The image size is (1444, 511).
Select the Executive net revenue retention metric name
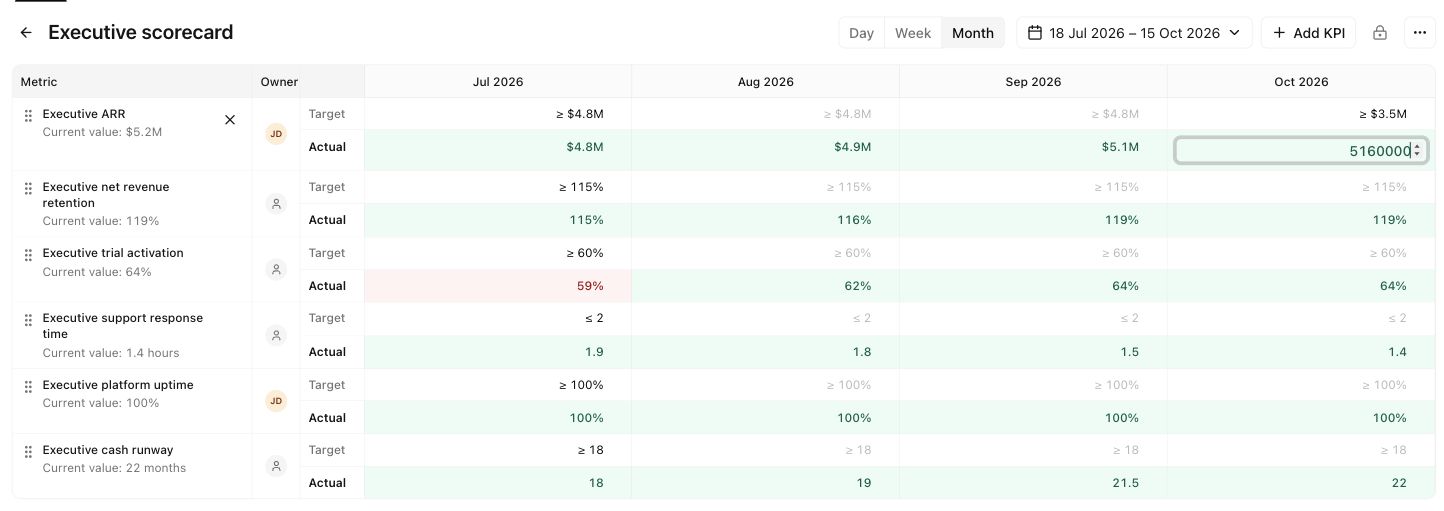(106, 195)
